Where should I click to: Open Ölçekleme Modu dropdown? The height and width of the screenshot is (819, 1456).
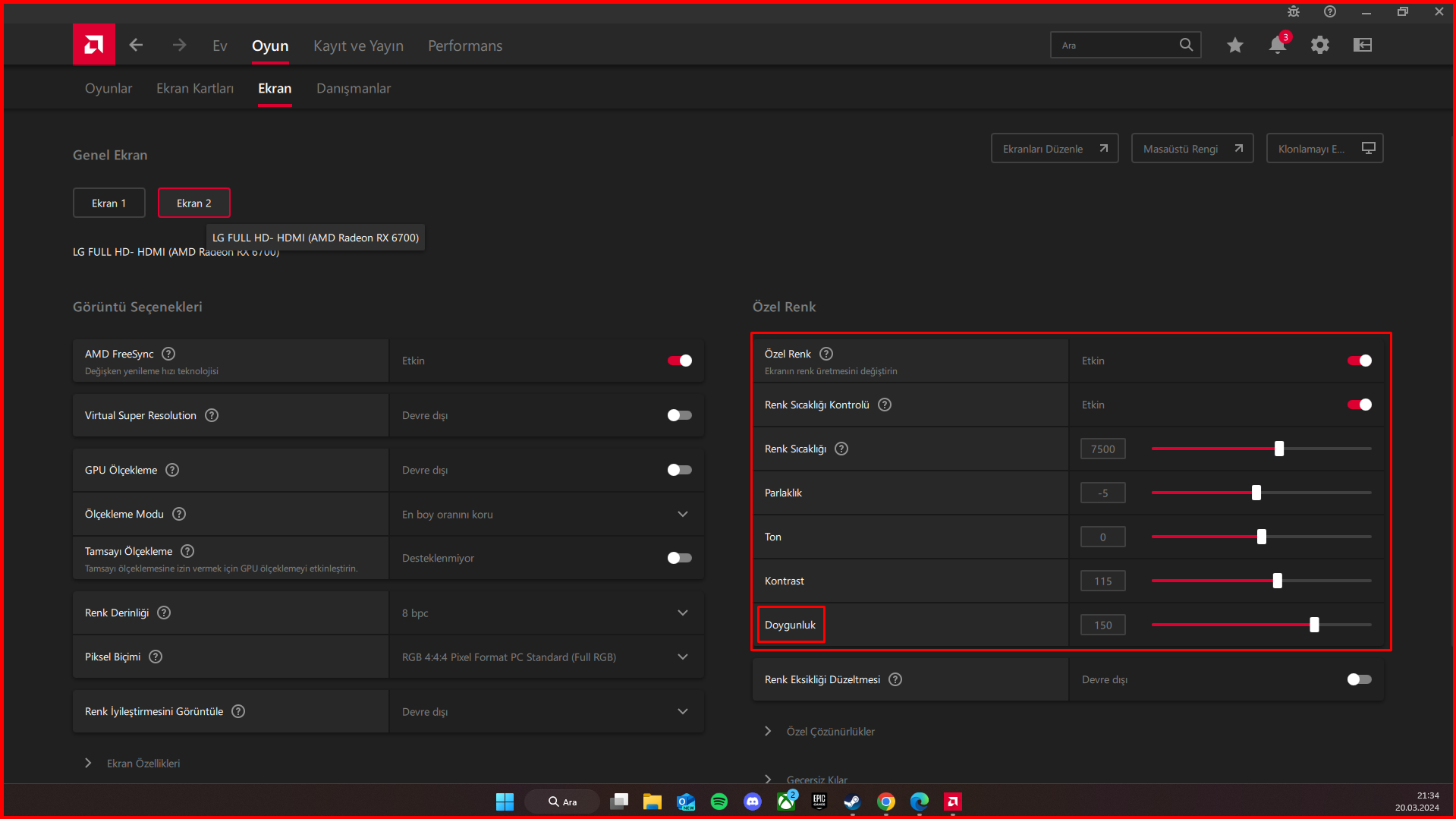[x=546, y=514]
